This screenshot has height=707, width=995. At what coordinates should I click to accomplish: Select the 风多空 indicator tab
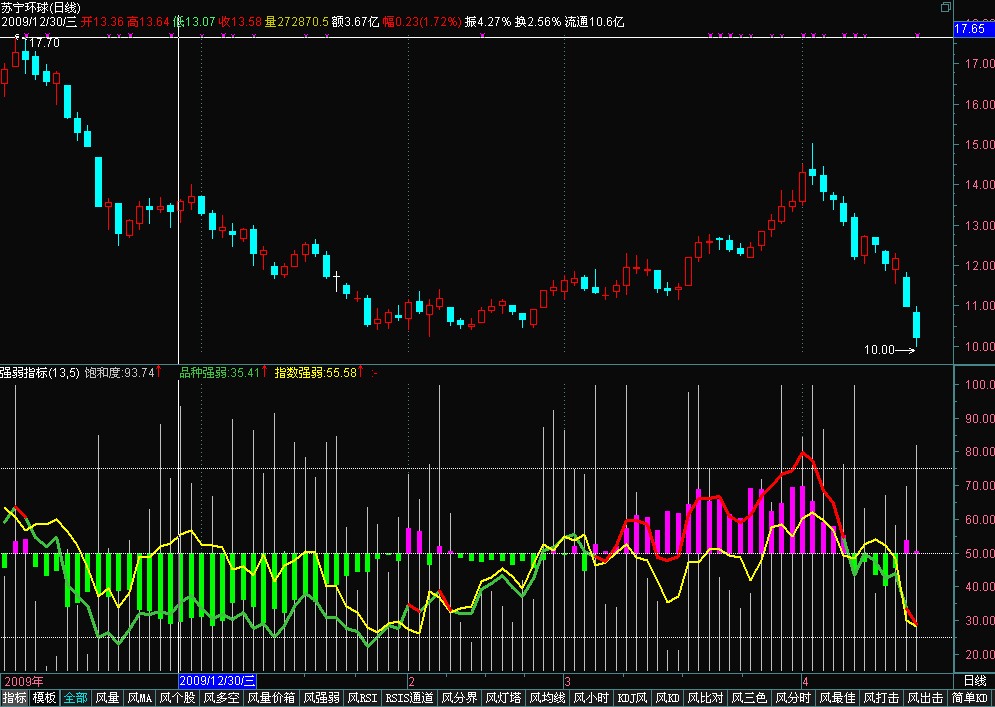coord(221,698)
